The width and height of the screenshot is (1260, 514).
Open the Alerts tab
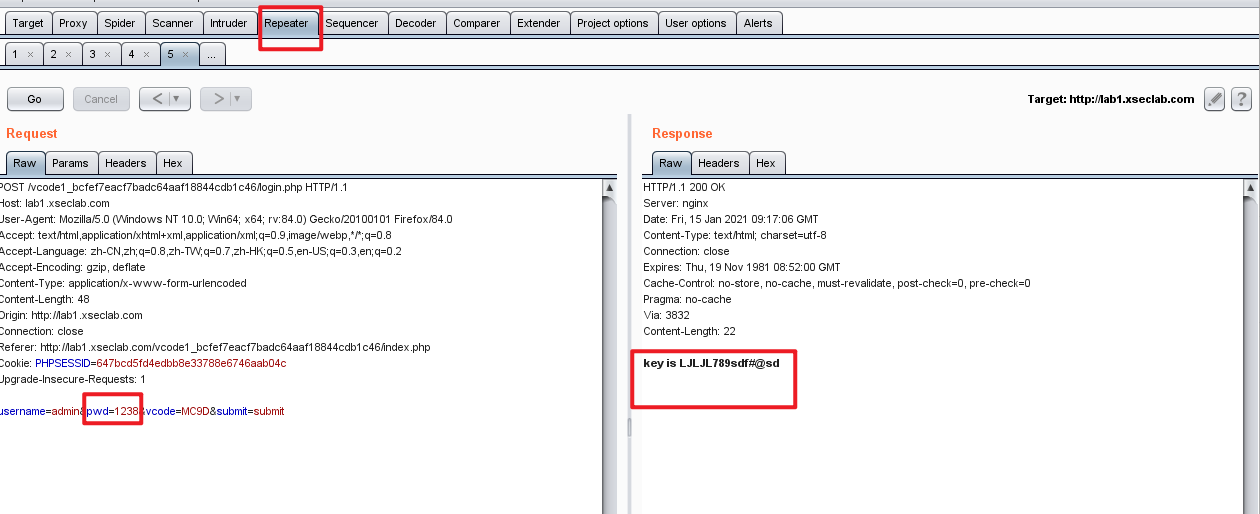pyautogui.click(x=758, y=23)
